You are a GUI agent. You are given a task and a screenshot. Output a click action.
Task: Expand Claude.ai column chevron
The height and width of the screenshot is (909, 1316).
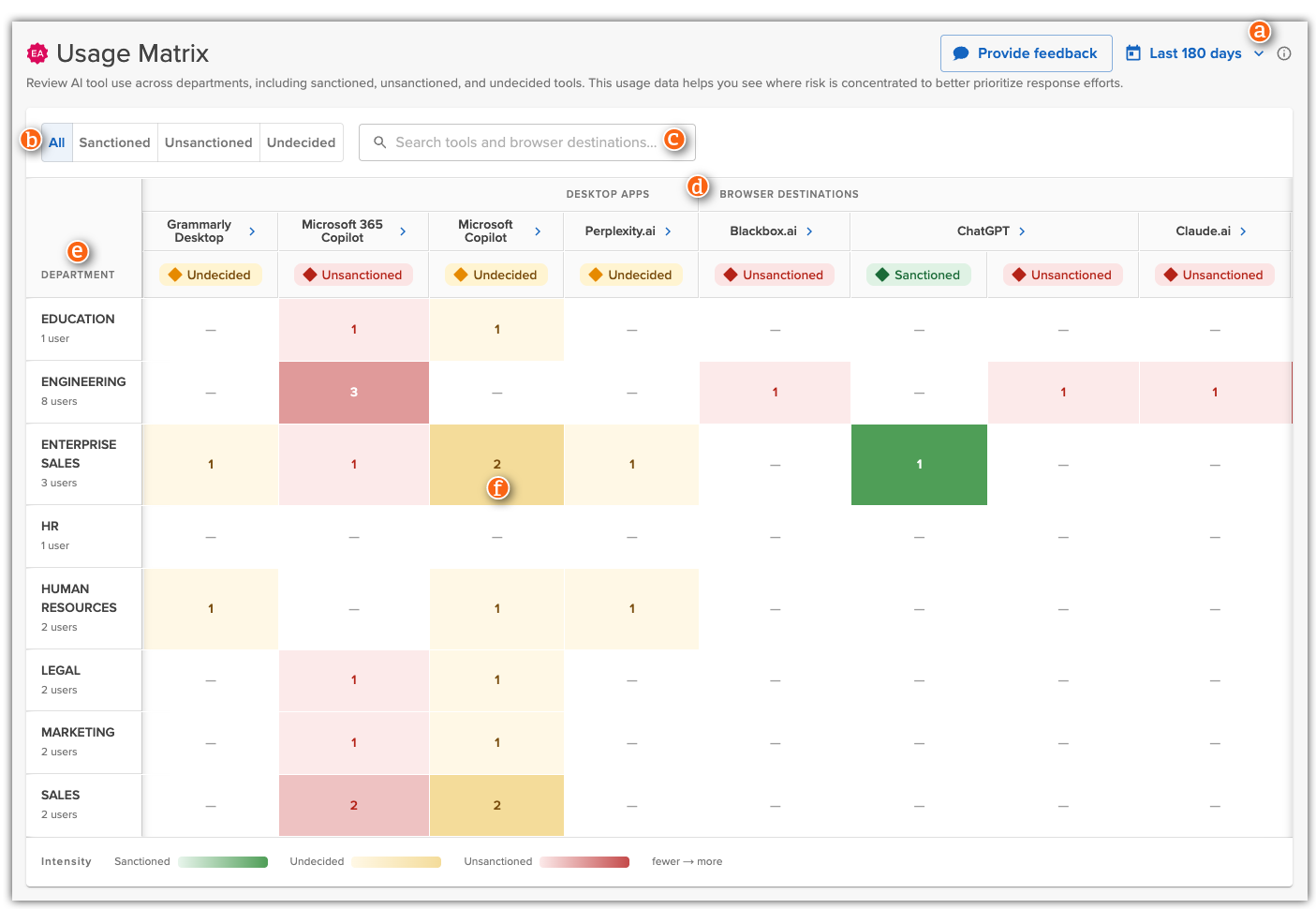click(x=1243, y=231)
